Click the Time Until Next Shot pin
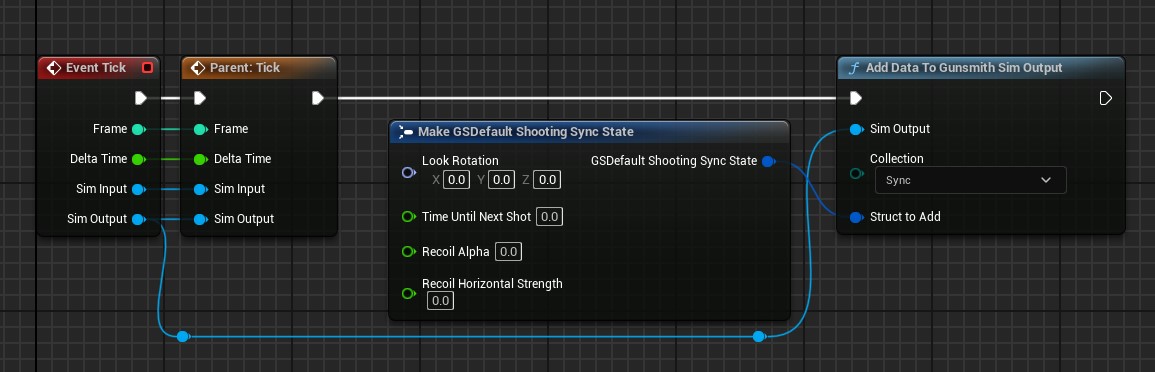Viewport: 1155px width, 372px height. point(409,217)
